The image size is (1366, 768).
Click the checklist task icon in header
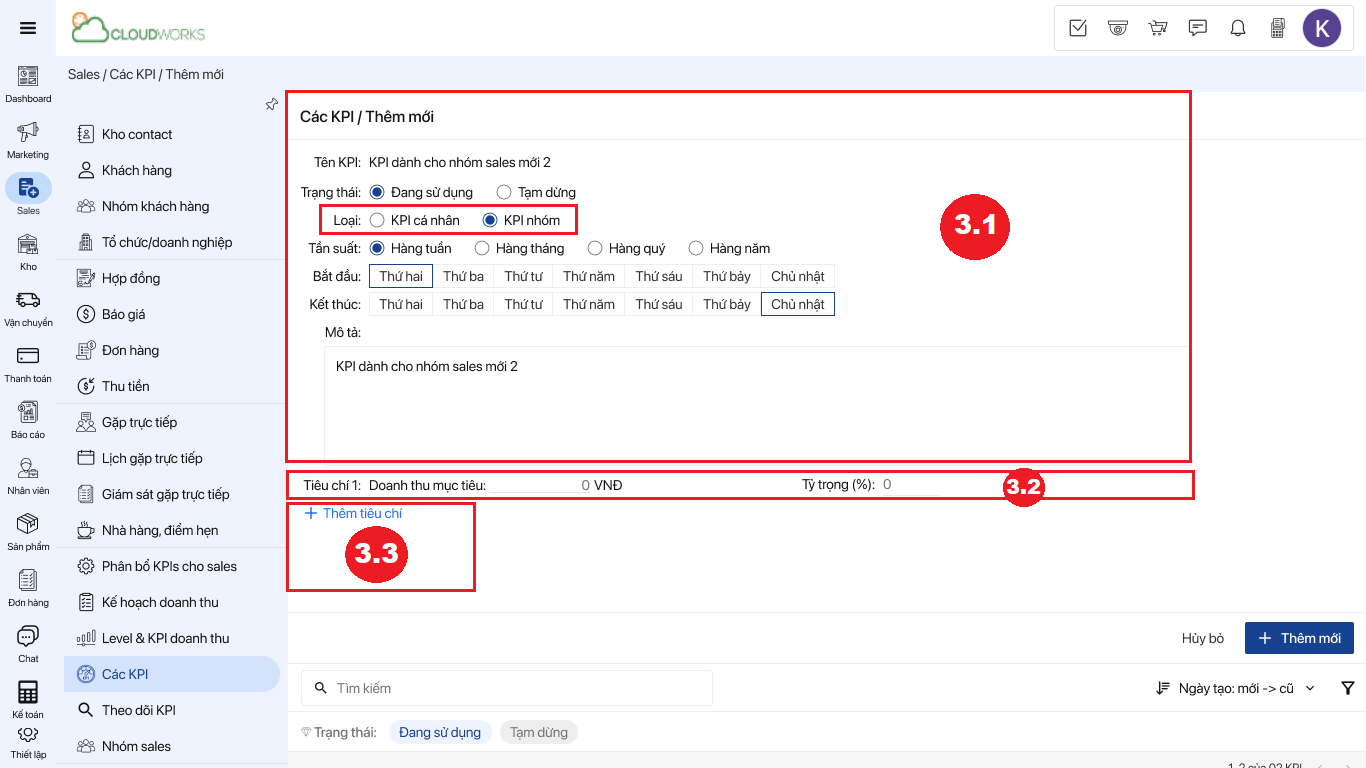[1078, 28]
